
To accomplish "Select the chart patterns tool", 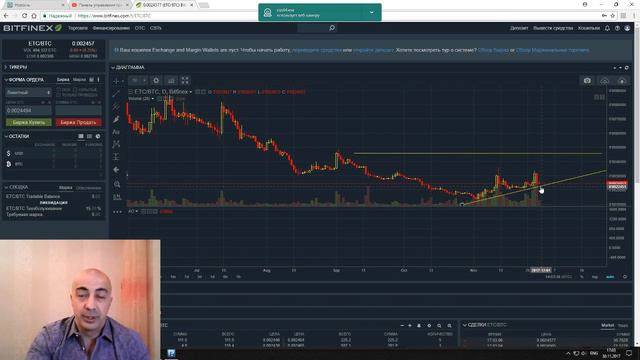I will click(116, 144).
